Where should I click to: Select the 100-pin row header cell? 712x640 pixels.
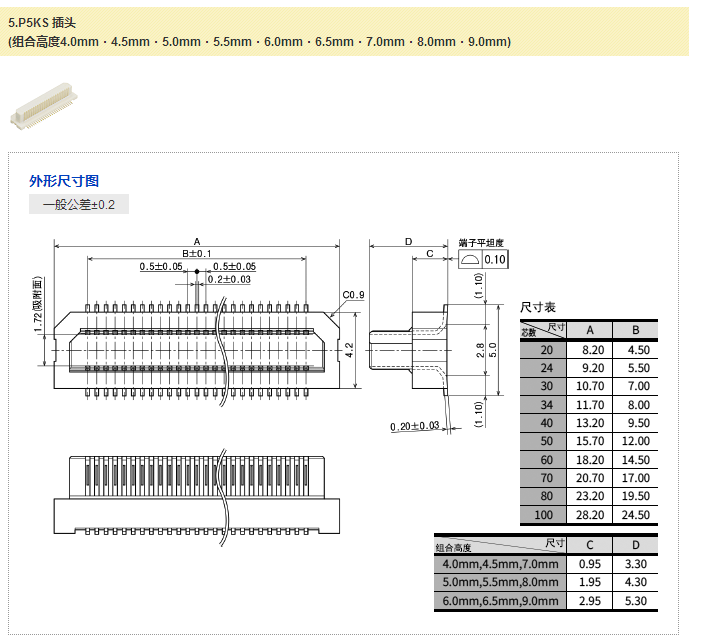pos(545,515)
